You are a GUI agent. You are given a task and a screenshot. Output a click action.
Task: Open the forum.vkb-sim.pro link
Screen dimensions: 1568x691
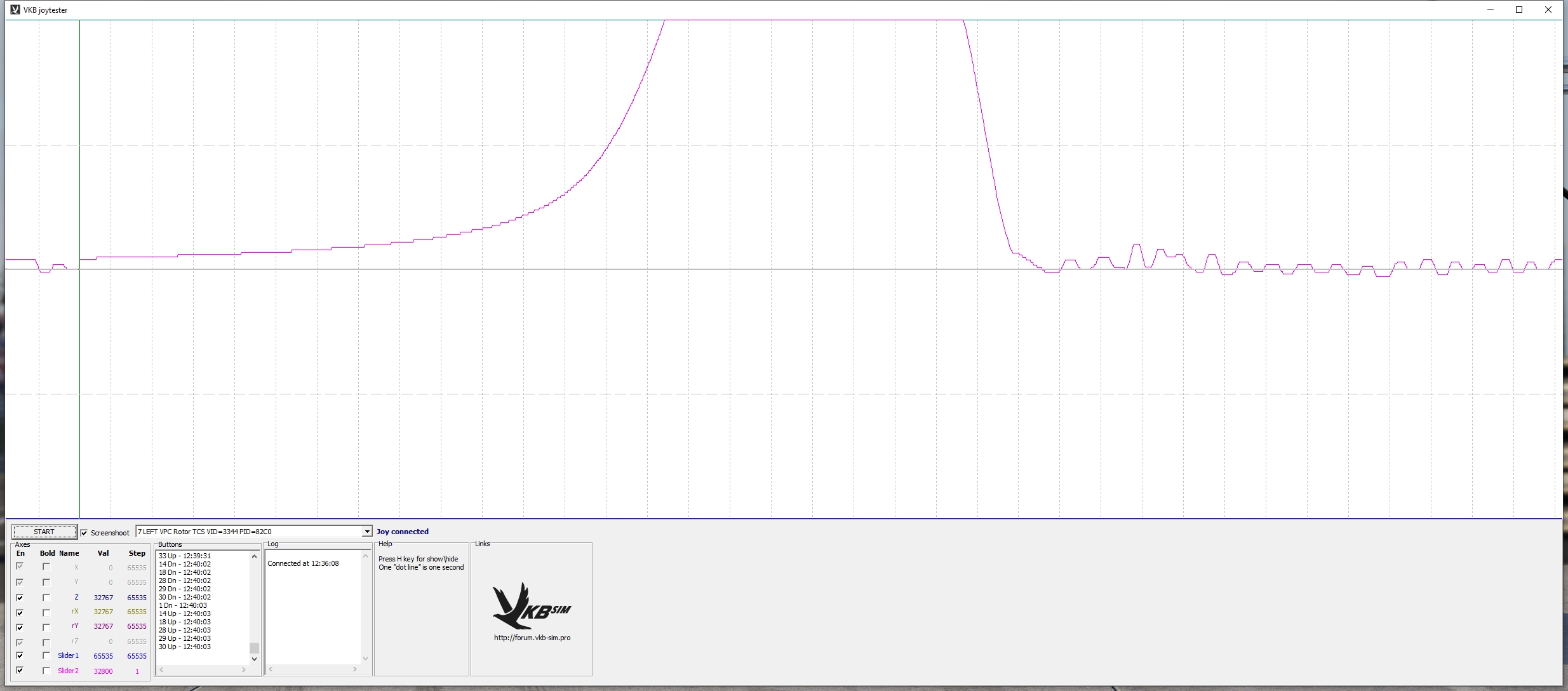pos(532,638)
